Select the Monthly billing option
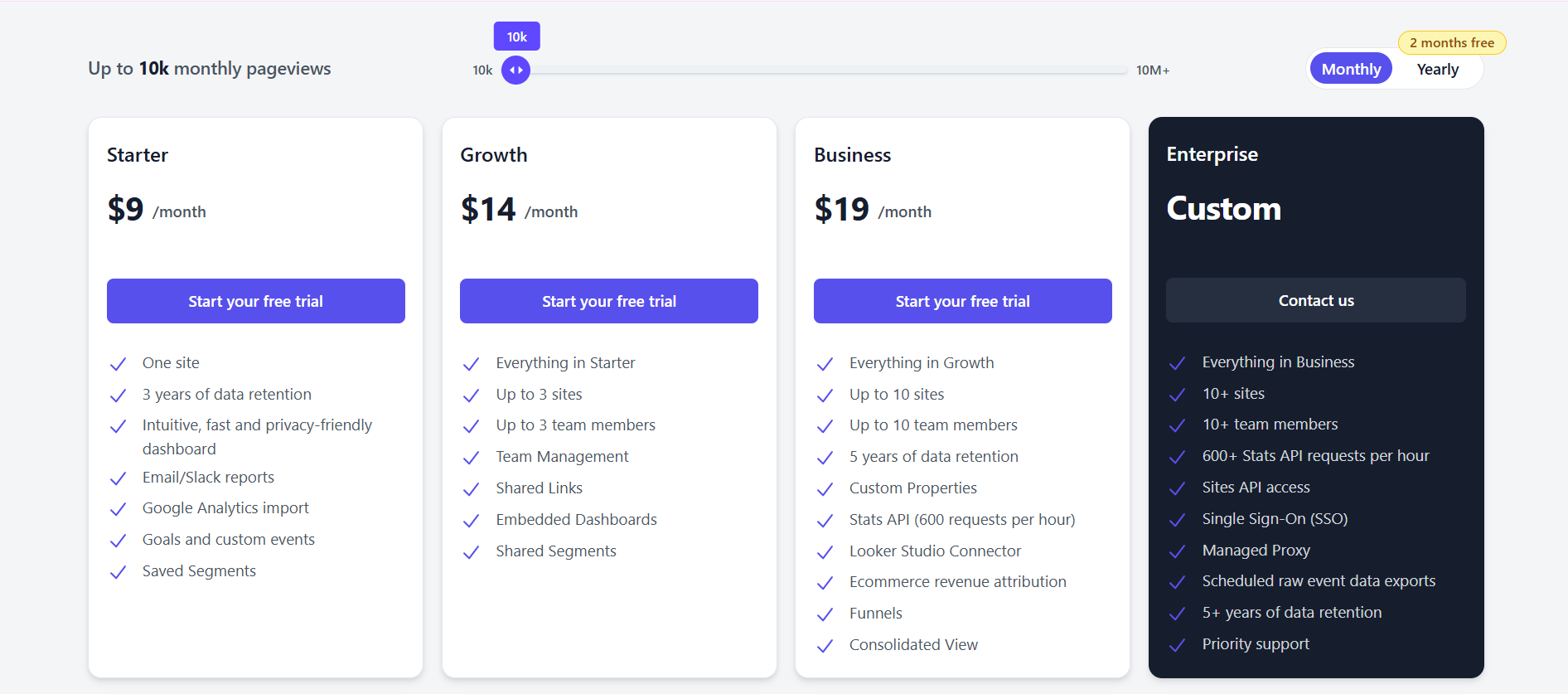Viewport: 1568px width, 694px height. pos(1351,69)
